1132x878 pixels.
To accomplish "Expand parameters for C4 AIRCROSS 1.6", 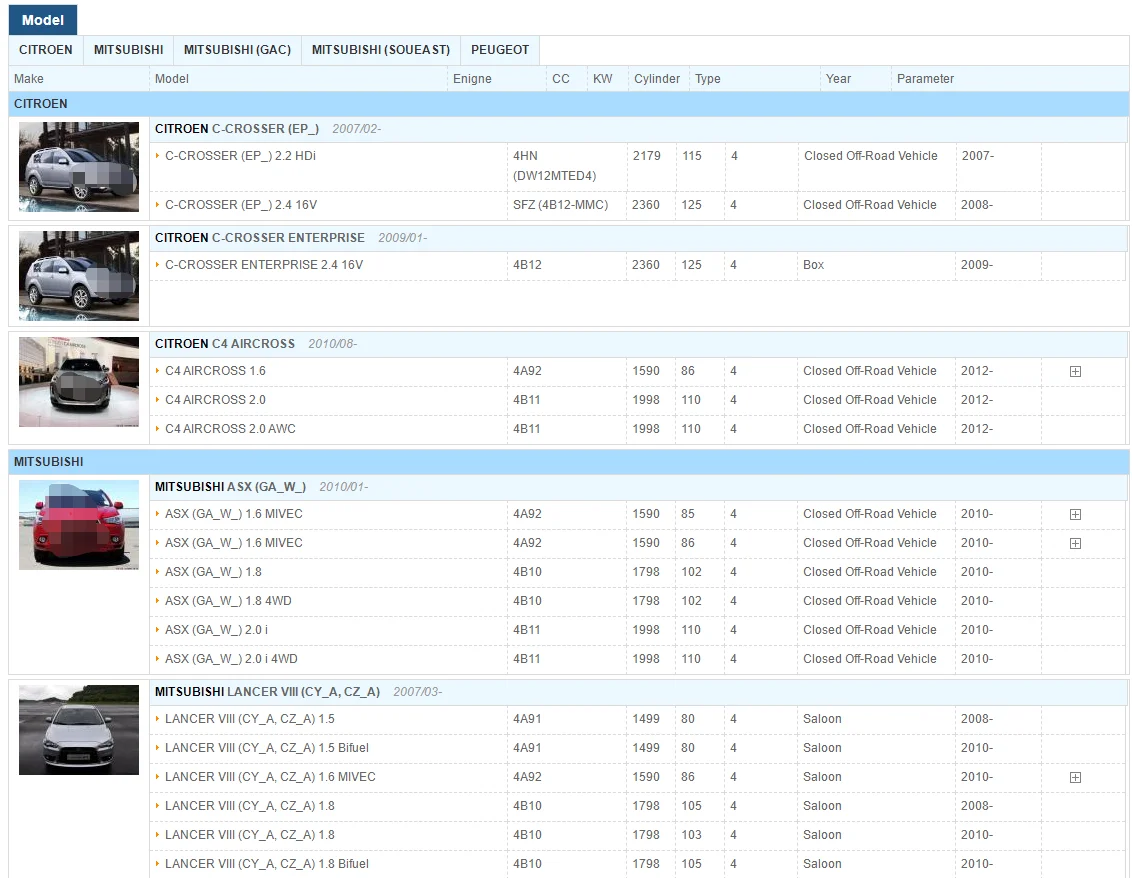I will (1075, 371).
